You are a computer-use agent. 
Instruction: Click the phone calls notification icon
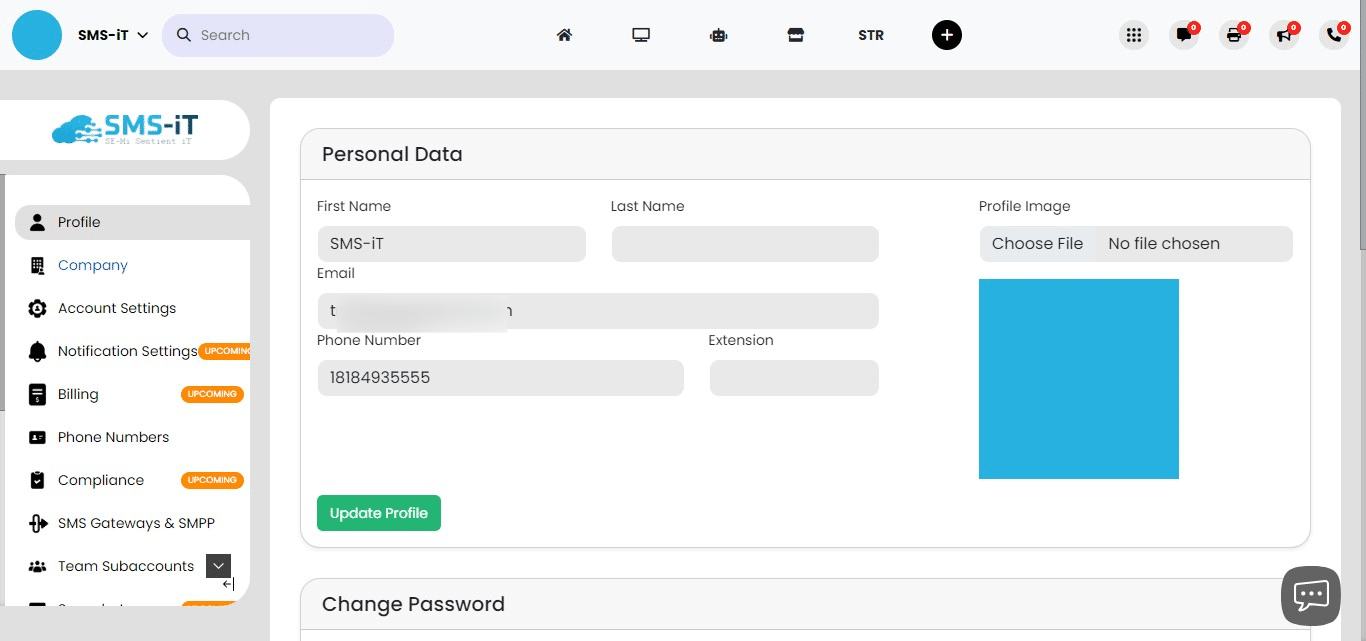click(1334, 35)
